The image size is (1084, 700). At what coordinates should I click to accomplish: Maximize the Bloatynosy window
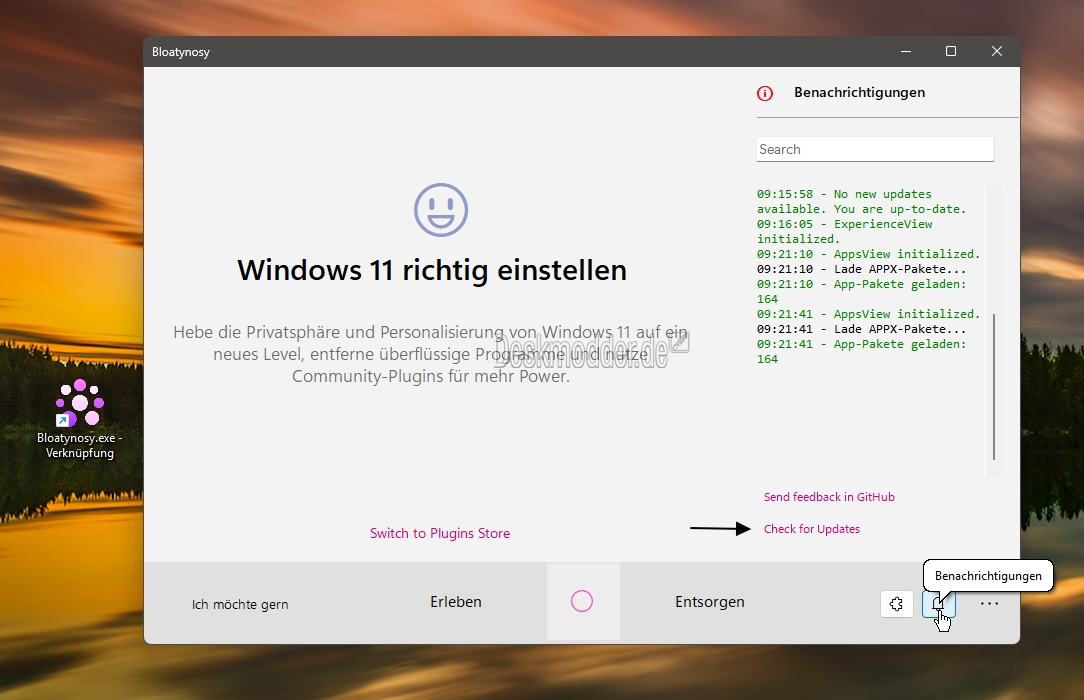coord(951,51)
